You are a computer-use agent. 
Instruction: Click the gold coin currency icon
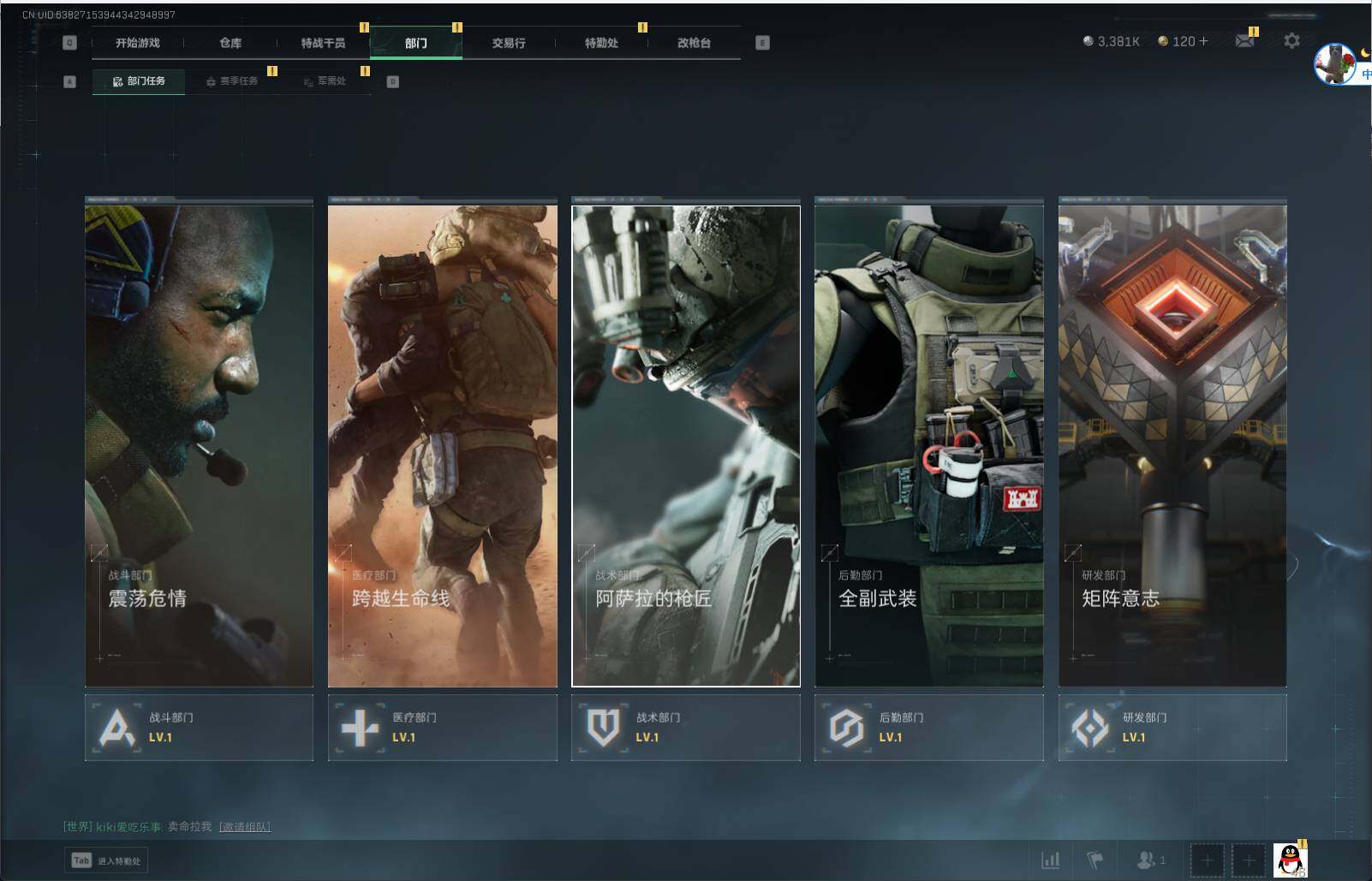click(1163, 41)
